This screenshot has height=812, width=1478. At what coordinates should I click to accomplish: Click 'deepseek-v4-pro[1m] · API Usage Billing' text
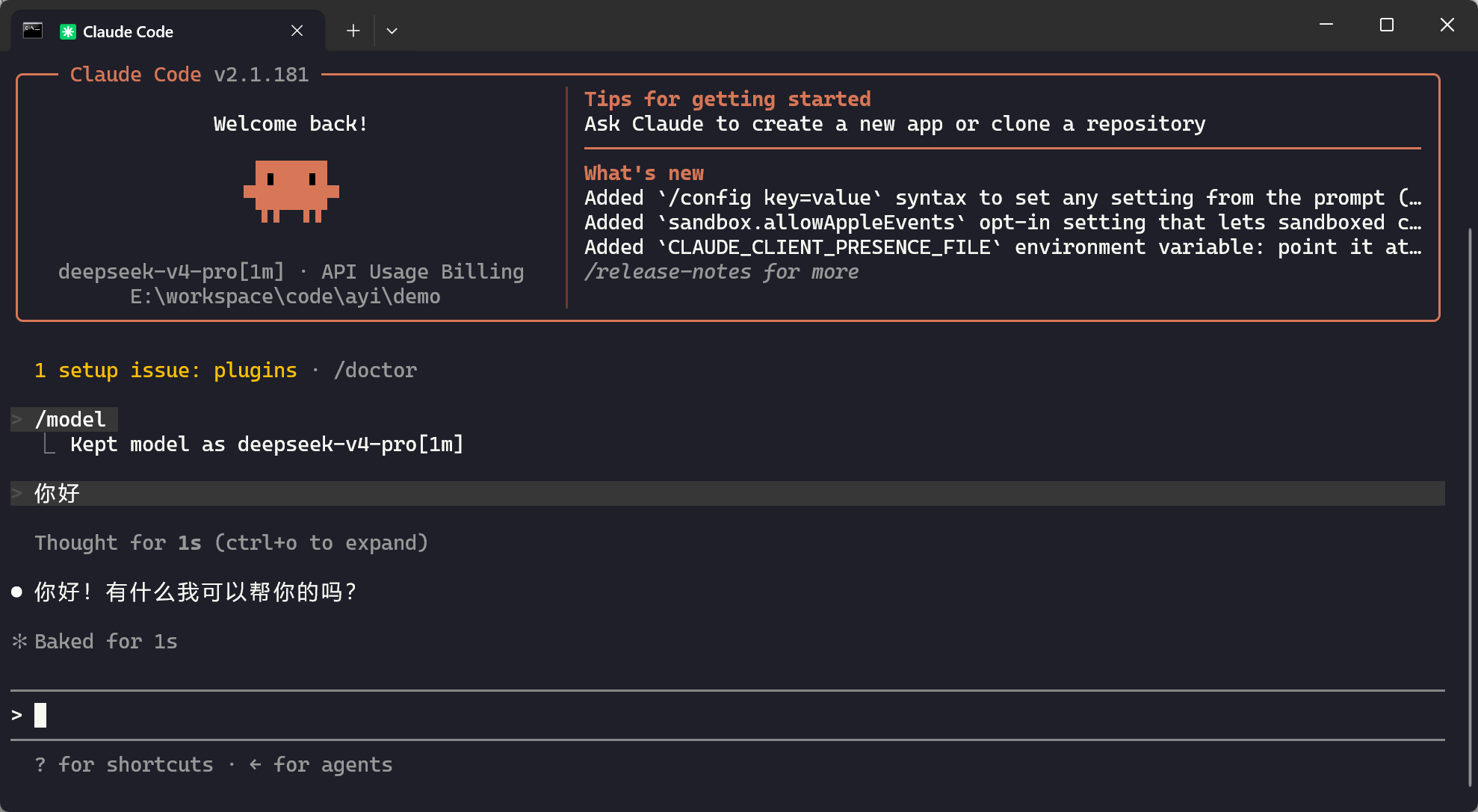pos(291,271)
